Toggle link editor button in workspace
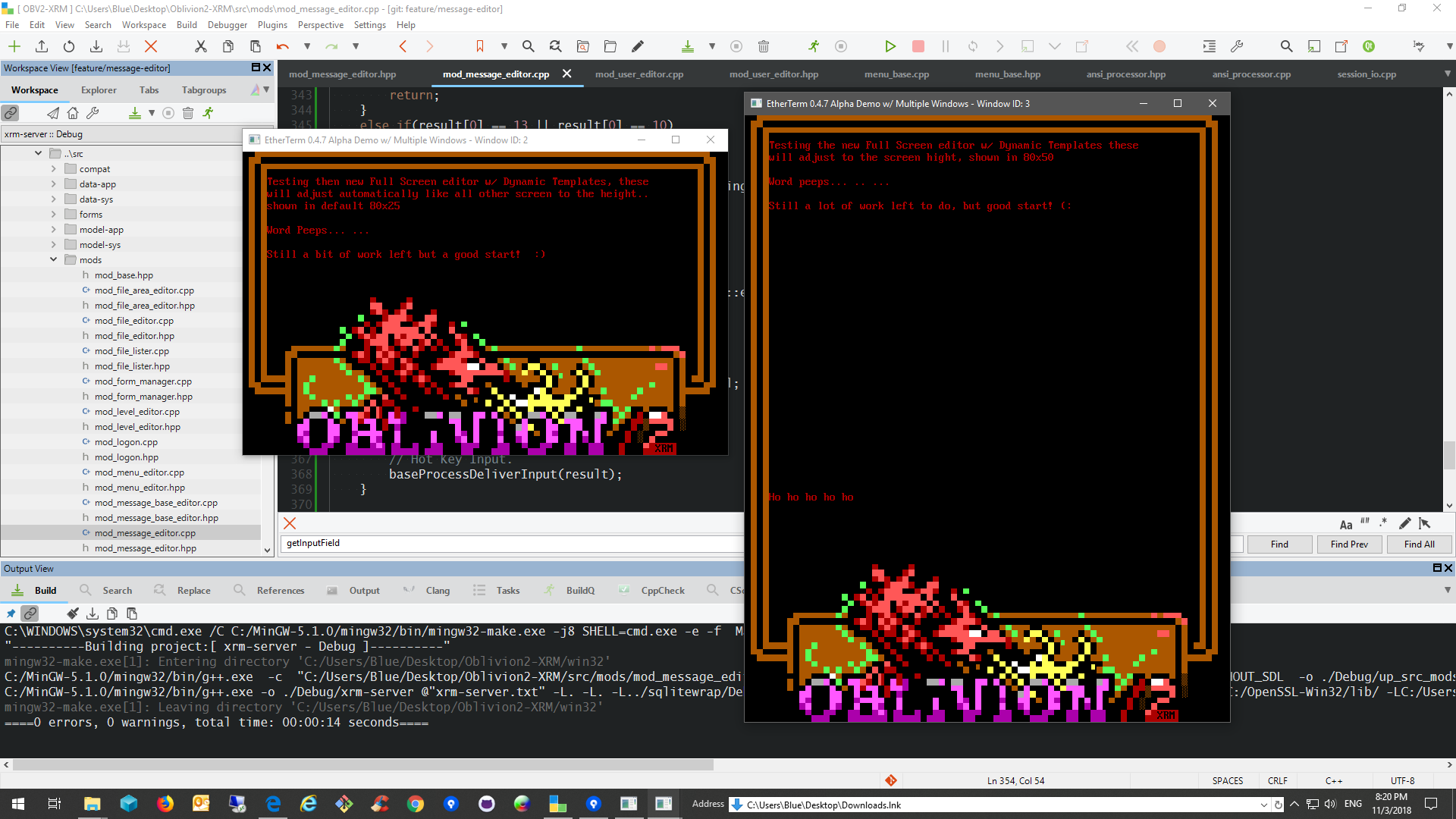The width and height of the screenshot is (1456, 819). coord(11,113)
